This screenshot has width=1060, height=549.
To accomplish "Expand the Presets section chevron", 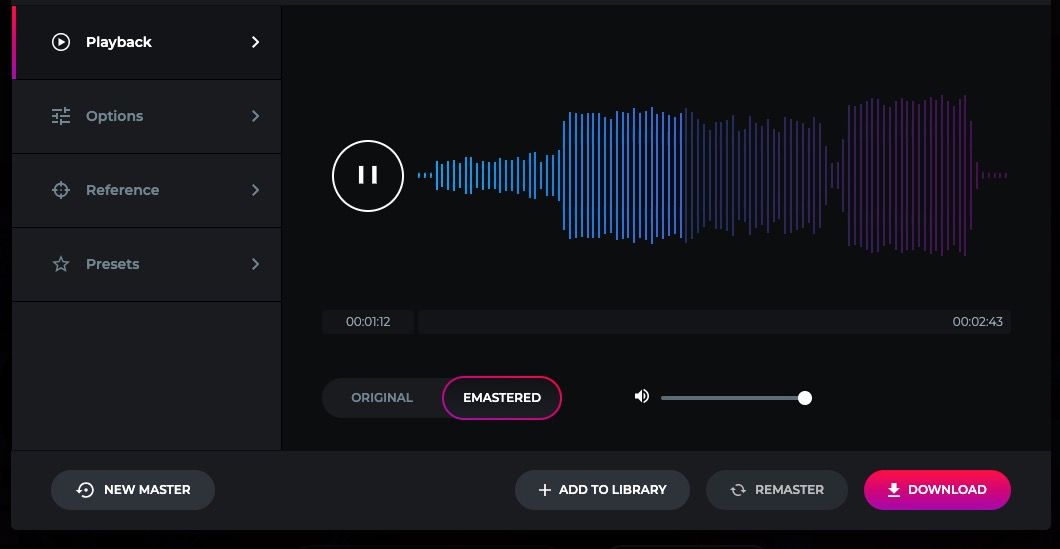I will pos(256,264).
